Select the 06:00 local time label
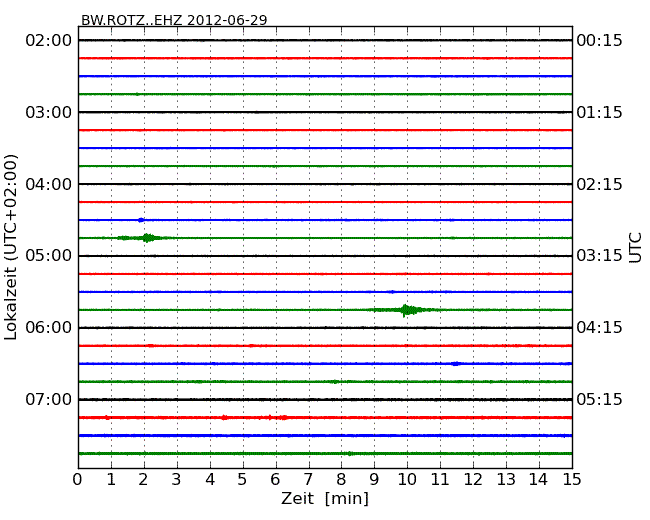This screenshot has height=520, width=650. [x=49, y=328]
